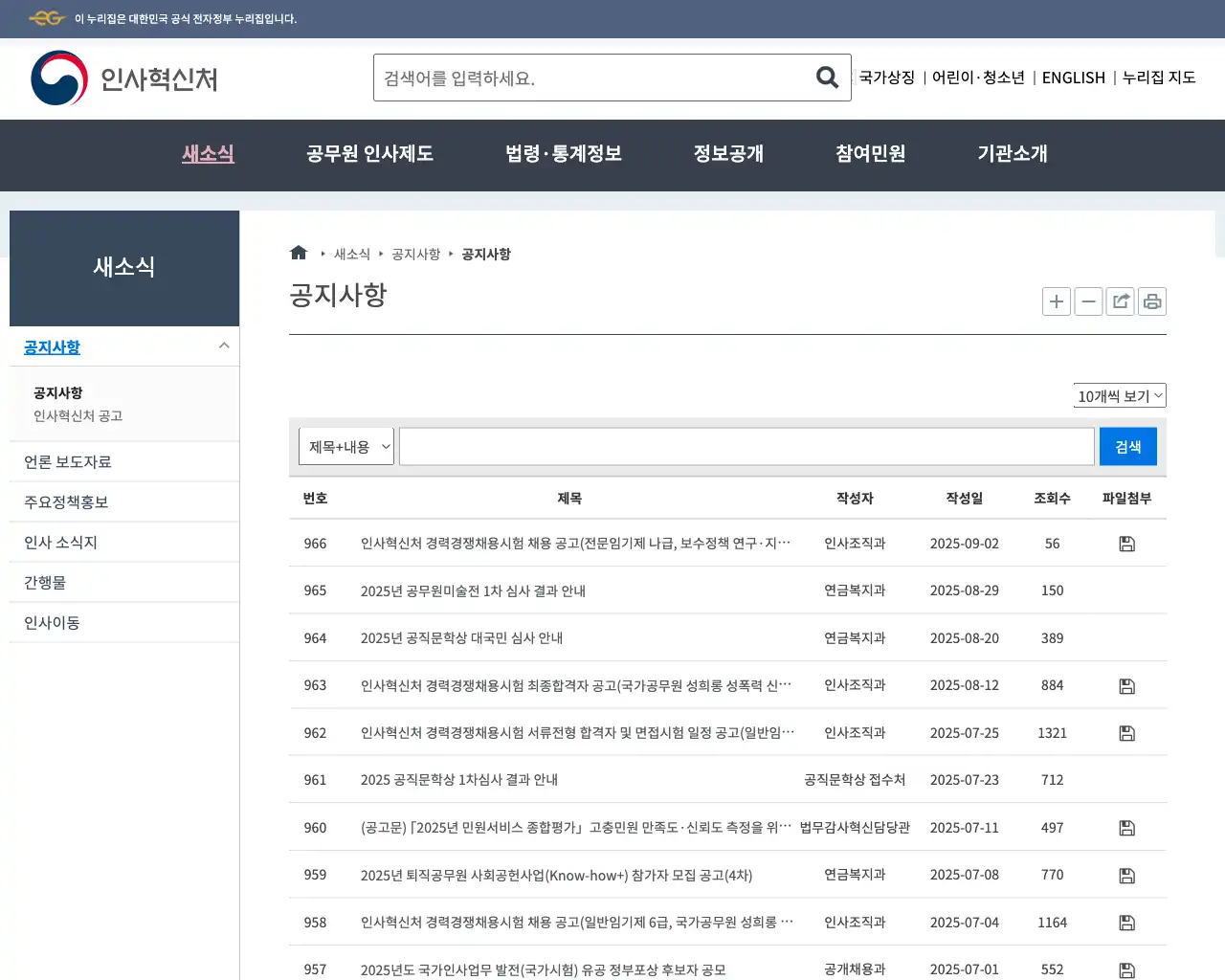Click the 파일첨부 column header

pos(1126,498)
